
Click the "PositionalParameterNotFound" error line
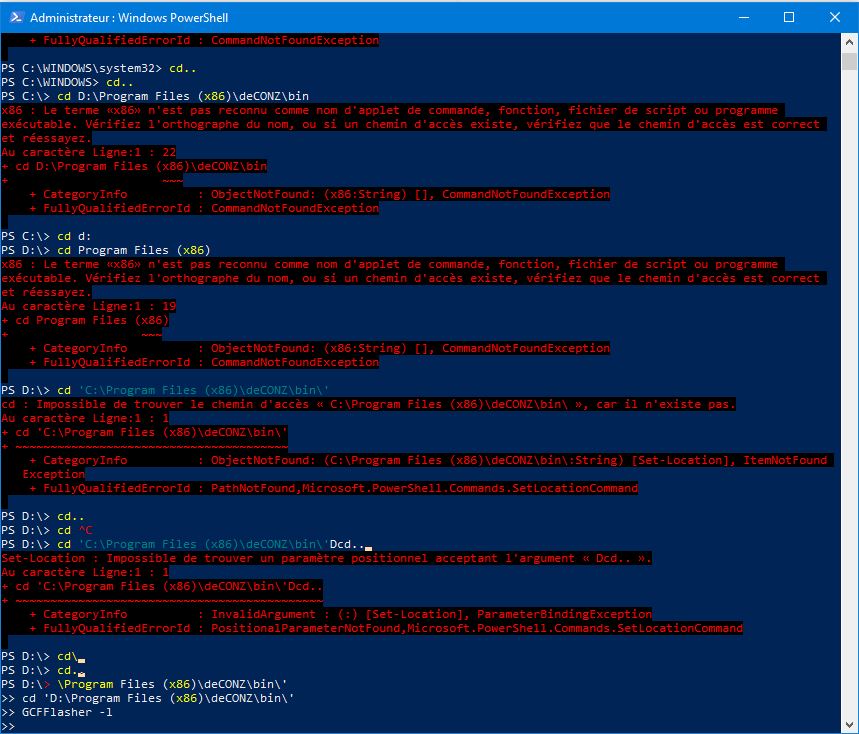(x=386, y=628)
